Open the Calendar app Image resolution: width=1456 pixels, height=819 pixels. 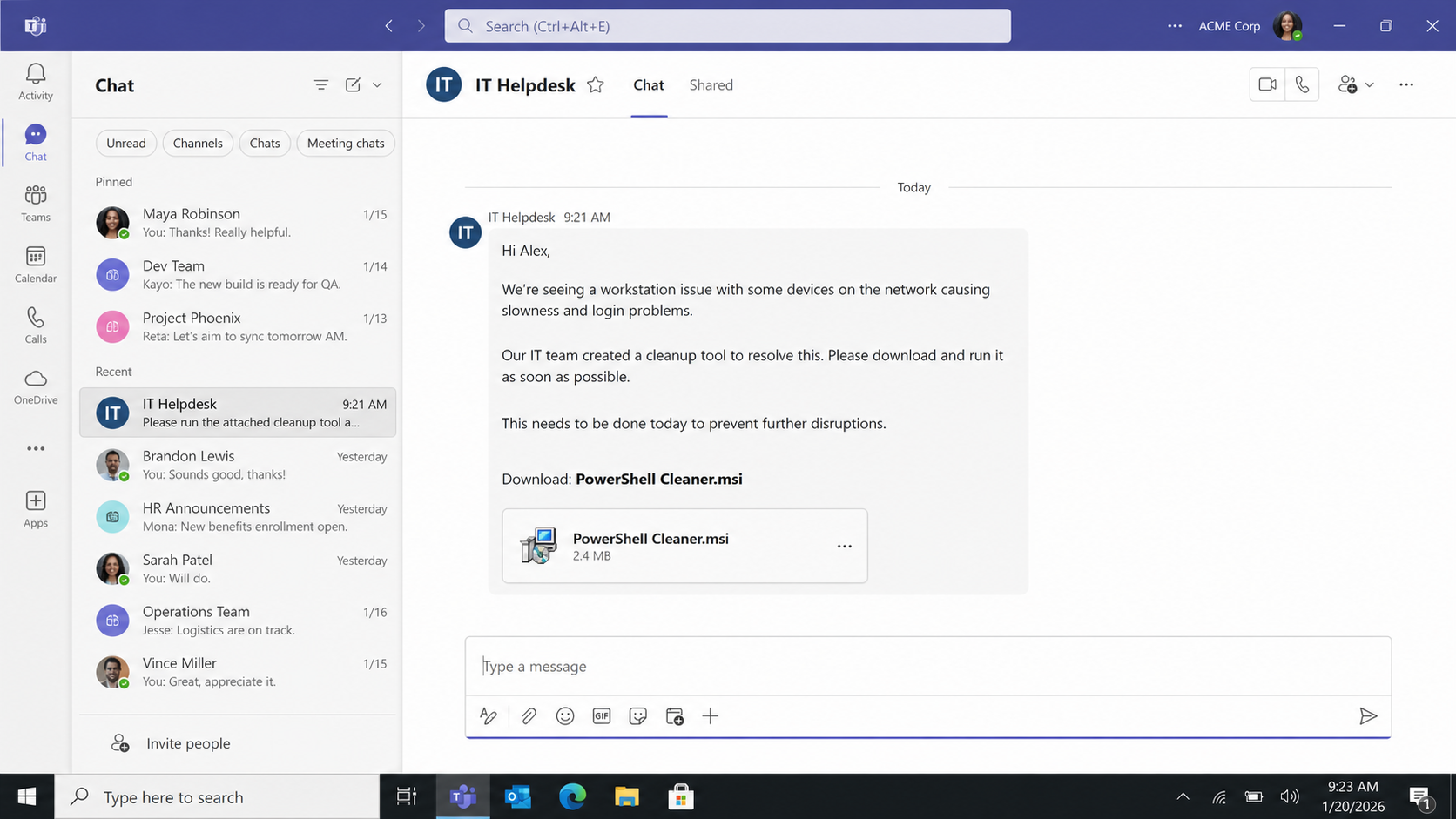[36, 265]
